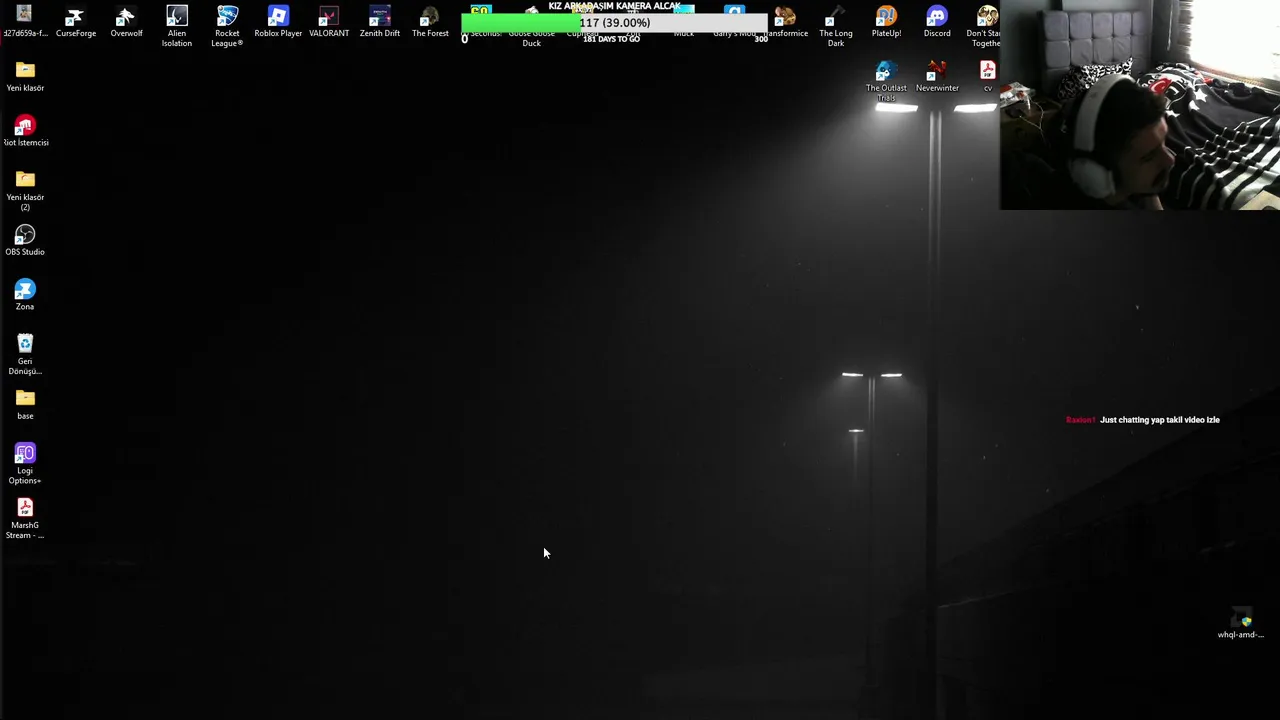Select The Forest game icon
Image resolution: width=1280 pixels, height=720 pixels.
pyautogui.click(x=430, y=22)
